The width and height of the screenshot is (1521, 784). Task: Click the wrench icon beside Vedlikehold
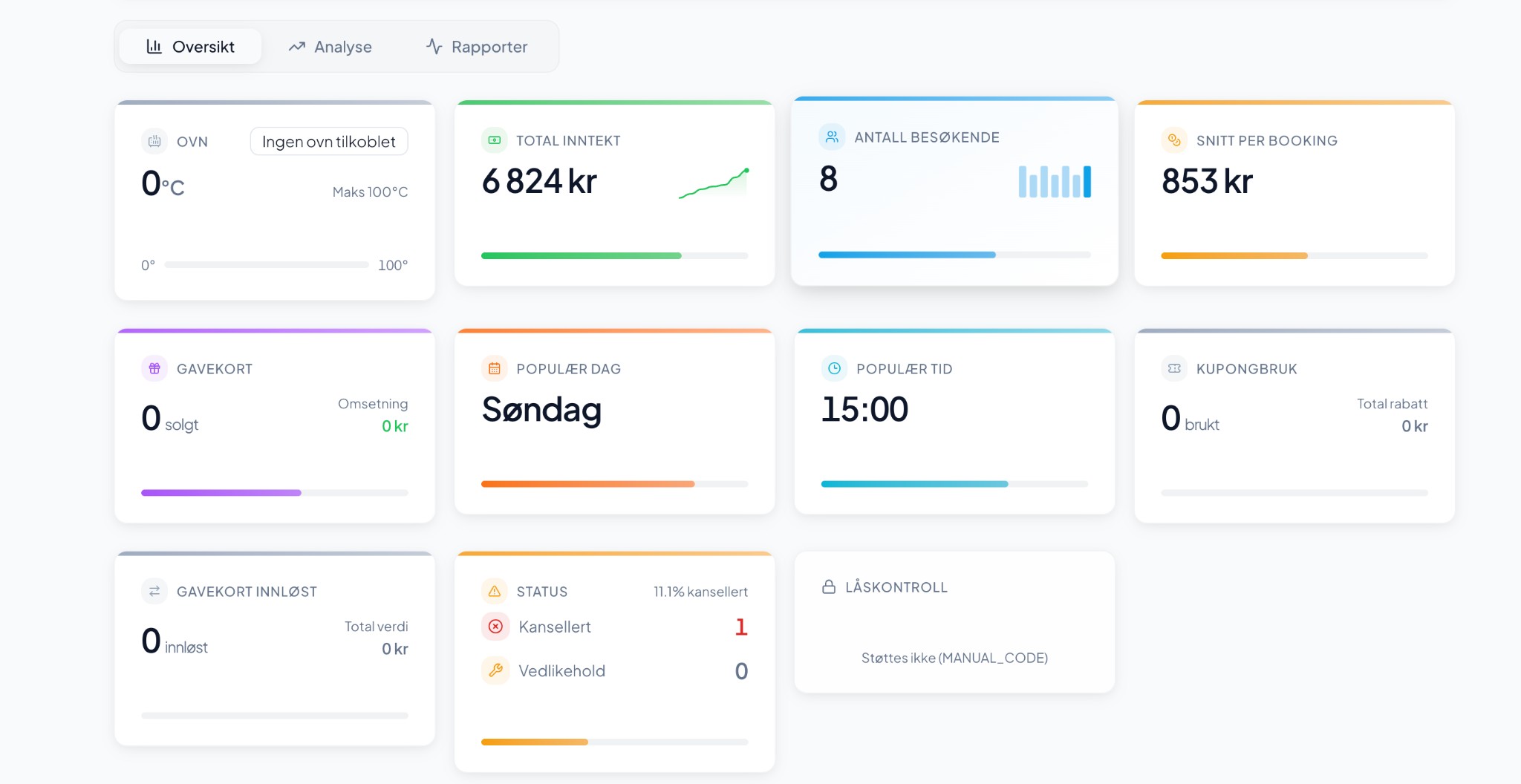point(495,670)
